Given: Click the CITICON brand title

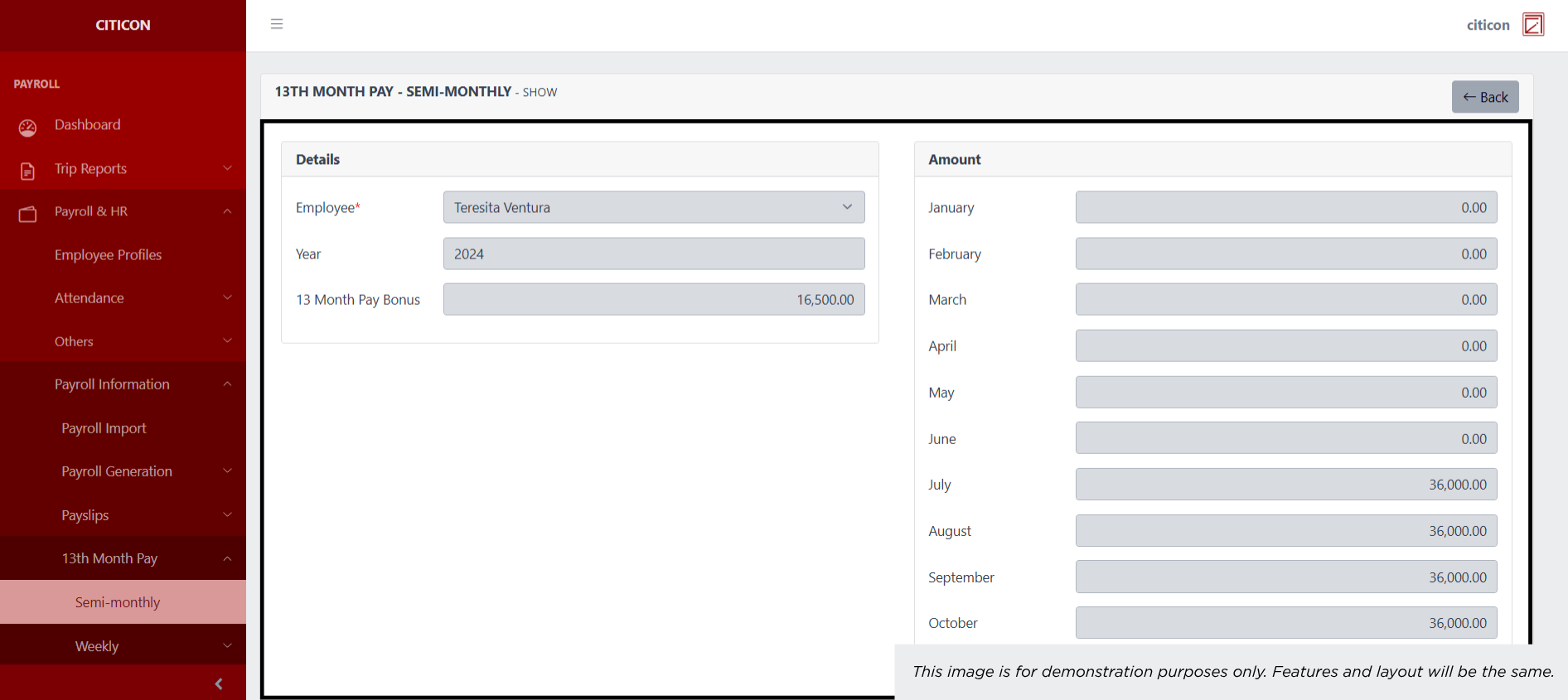Looking at the screenshot, I should click(x=123, y=25).
